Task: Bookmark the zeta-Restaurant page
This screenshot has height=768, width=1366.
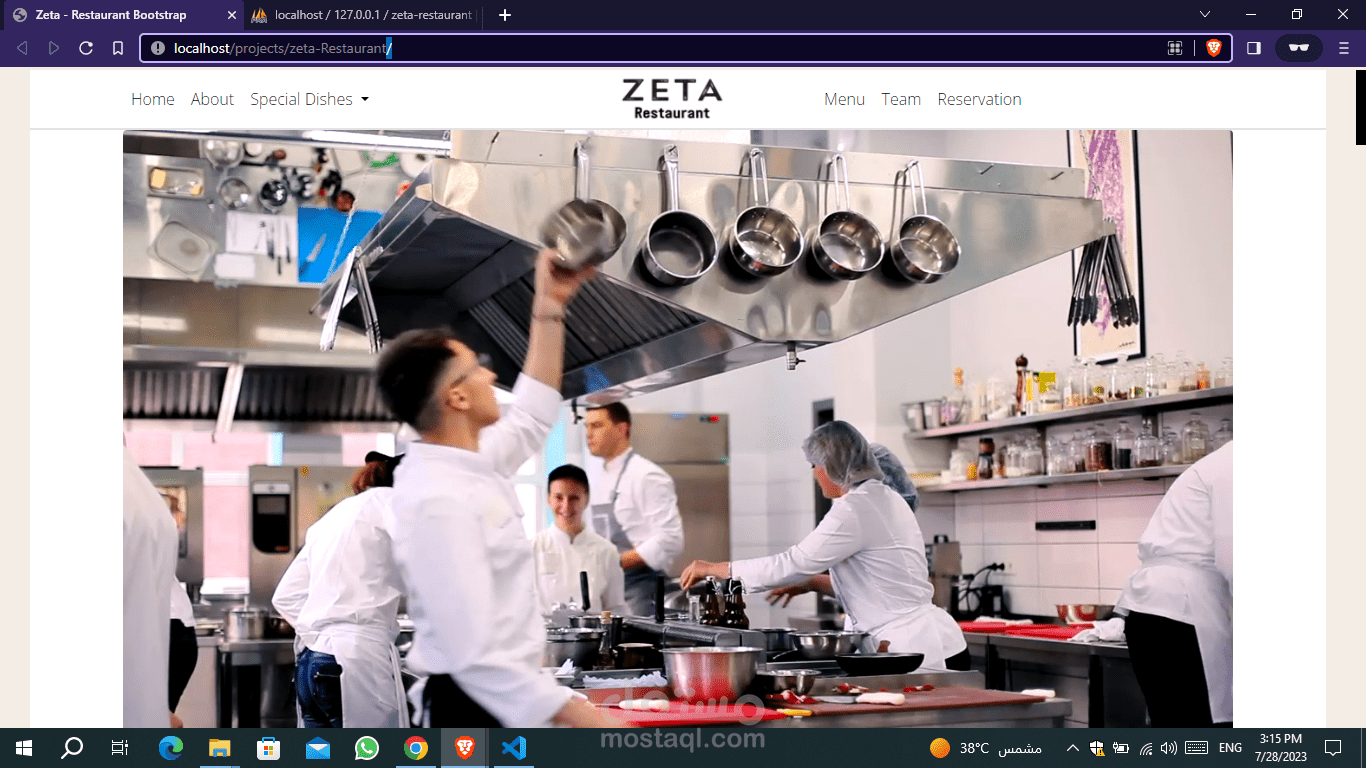Action: pos(117,47)
